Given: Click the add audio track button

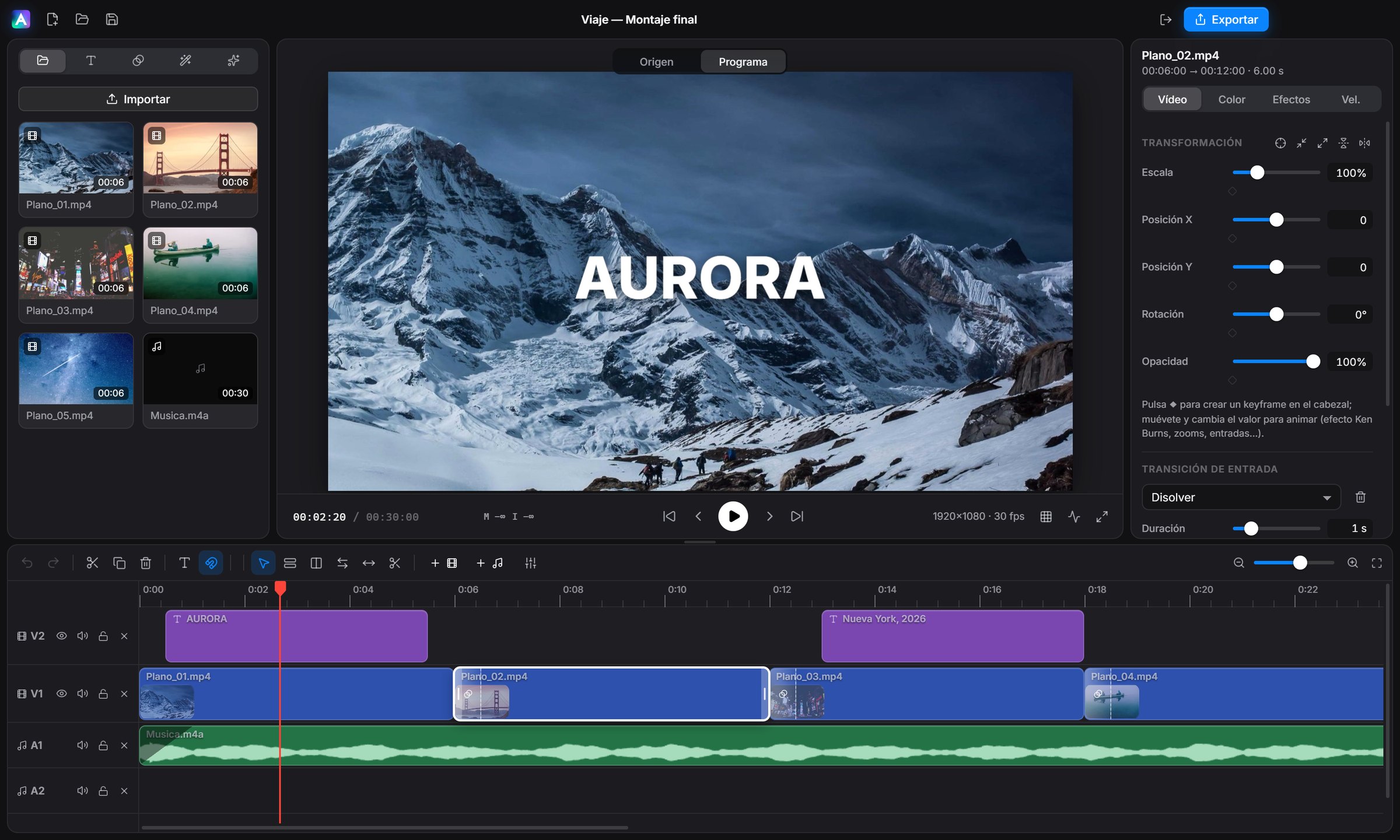Looking at the screenshot, I should point(489,563).
